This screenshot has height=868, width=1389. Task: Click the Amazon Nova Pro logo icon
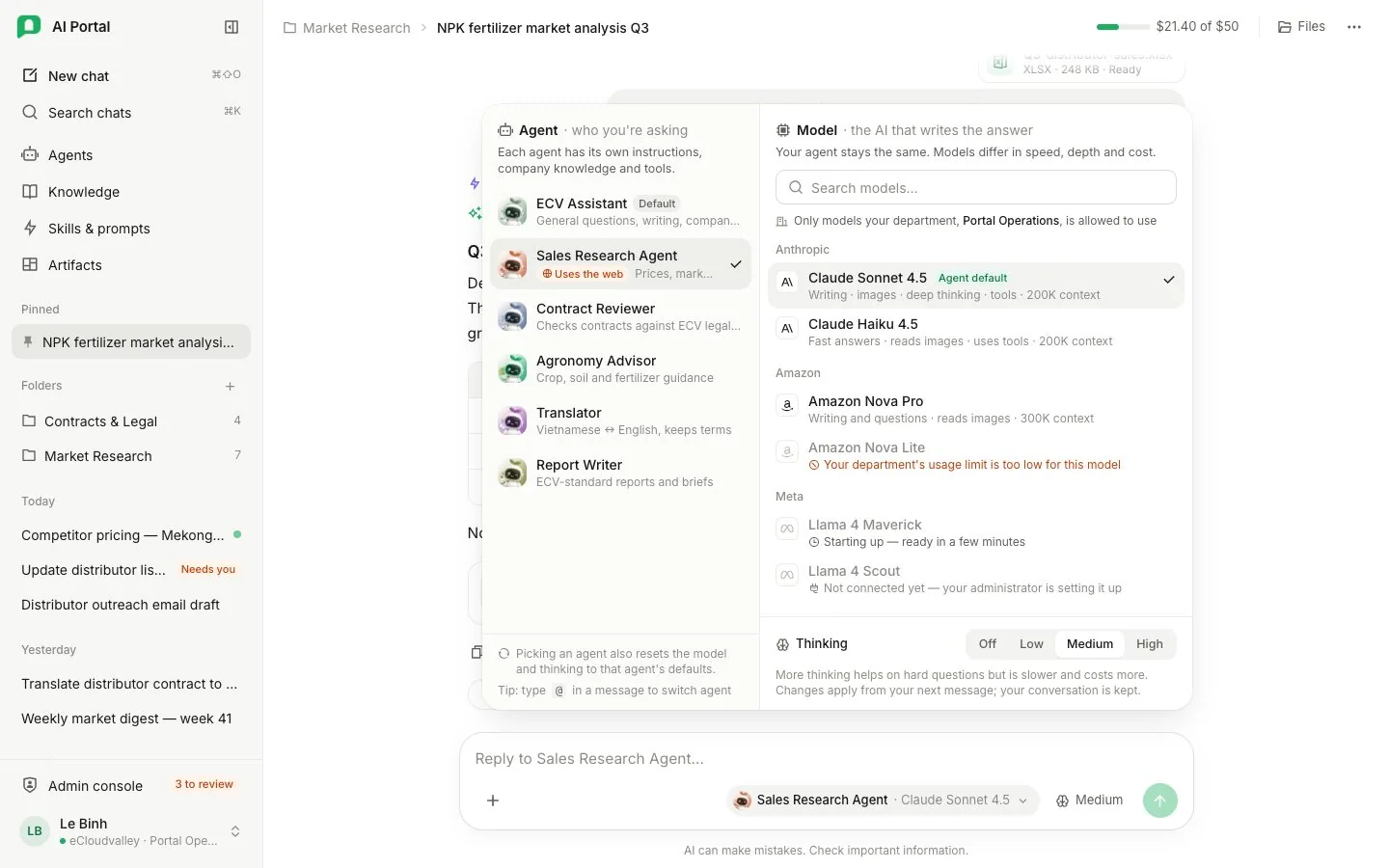787,405
